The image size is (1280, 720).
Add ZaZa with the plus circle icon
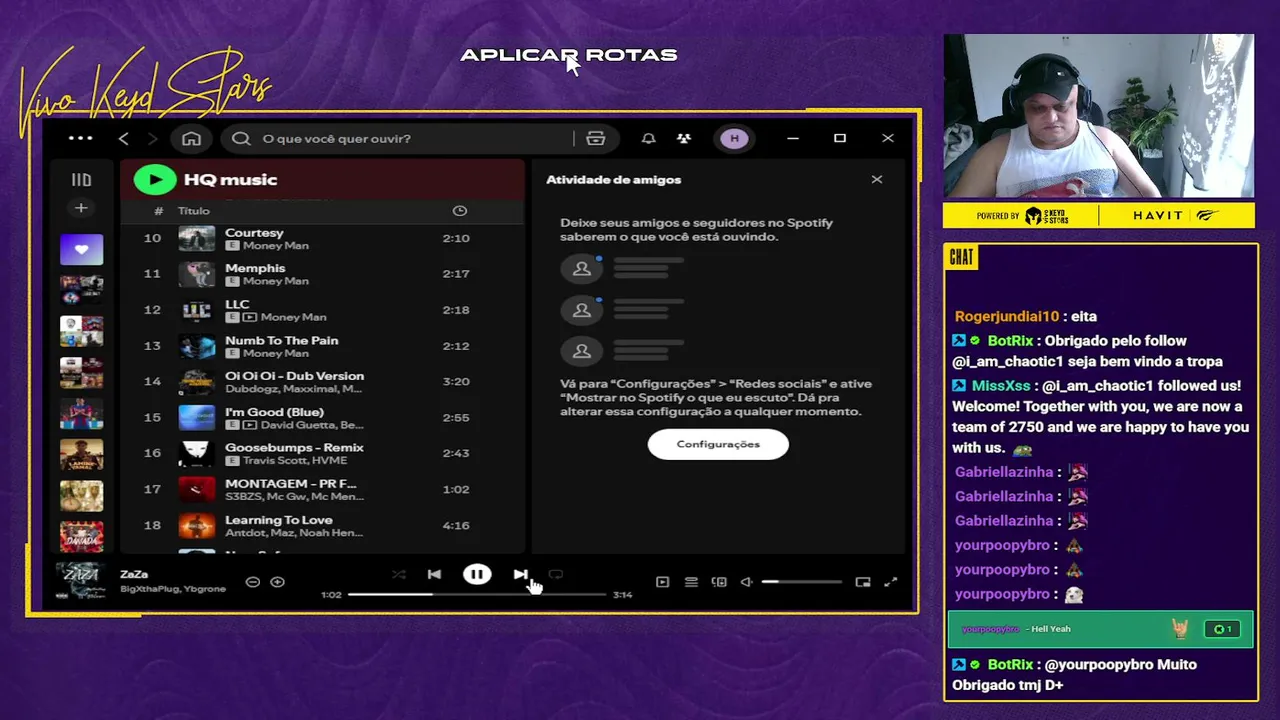coord(278,582)
